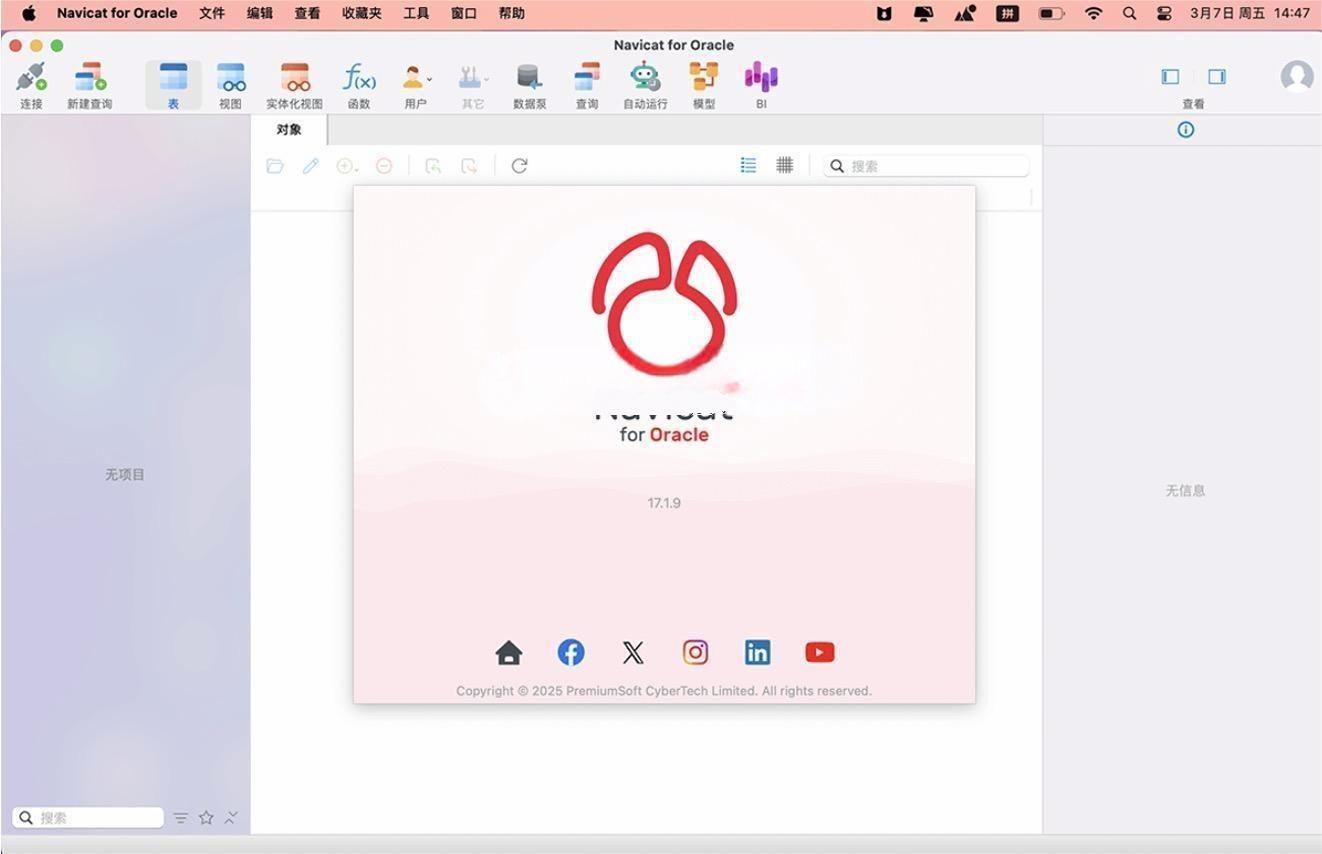Open the Window (窗口) menu
The image size is (1322, 854).
464,13
